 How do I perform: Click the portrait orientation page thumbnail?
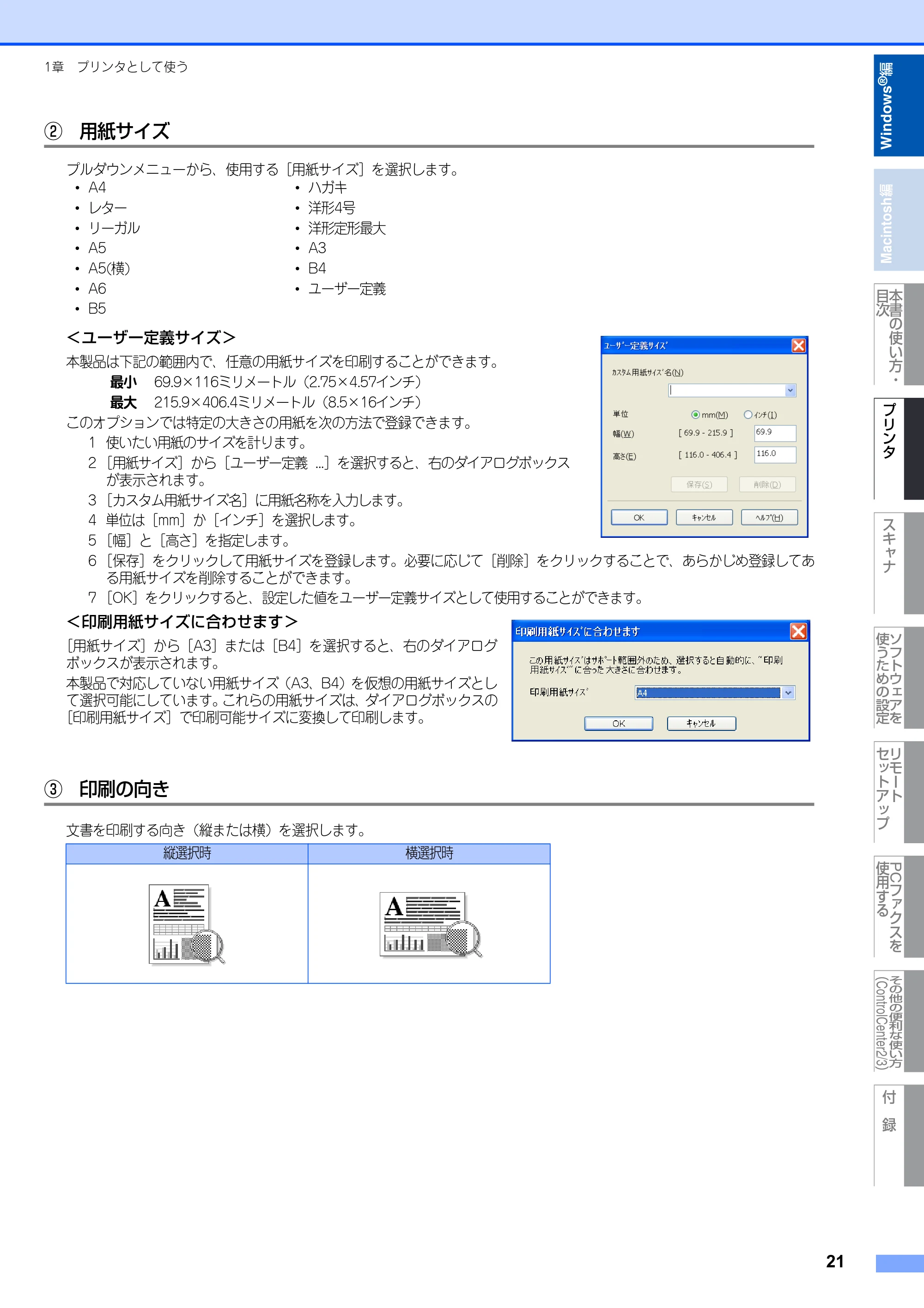(187, 924)
